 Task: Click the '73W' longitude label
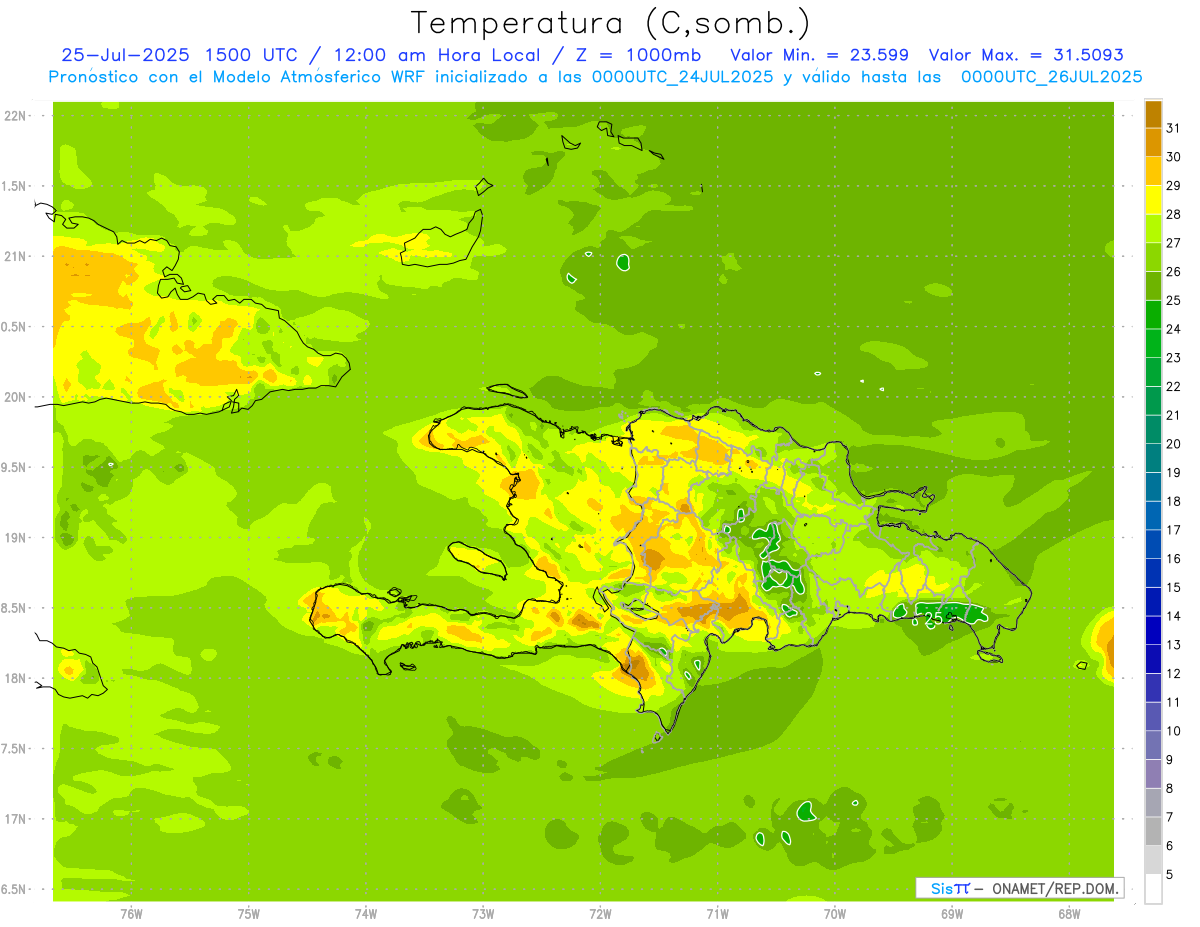483,914
